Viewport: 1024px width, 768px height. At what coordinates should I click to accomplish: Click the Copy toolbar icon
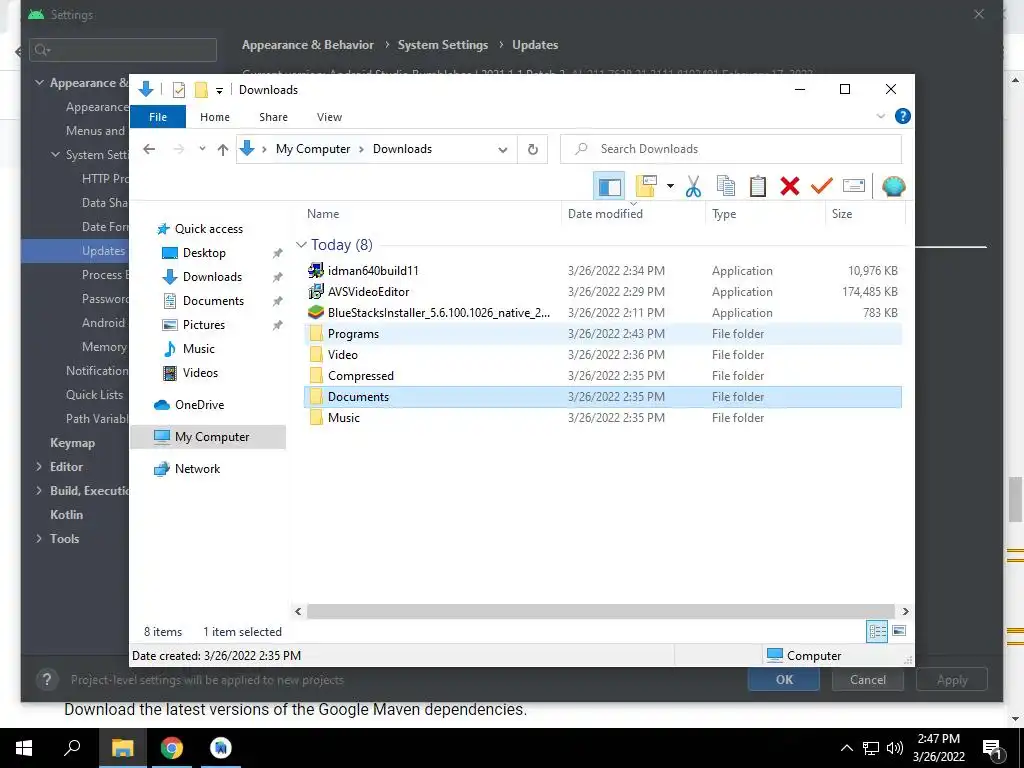pos(726,186)
